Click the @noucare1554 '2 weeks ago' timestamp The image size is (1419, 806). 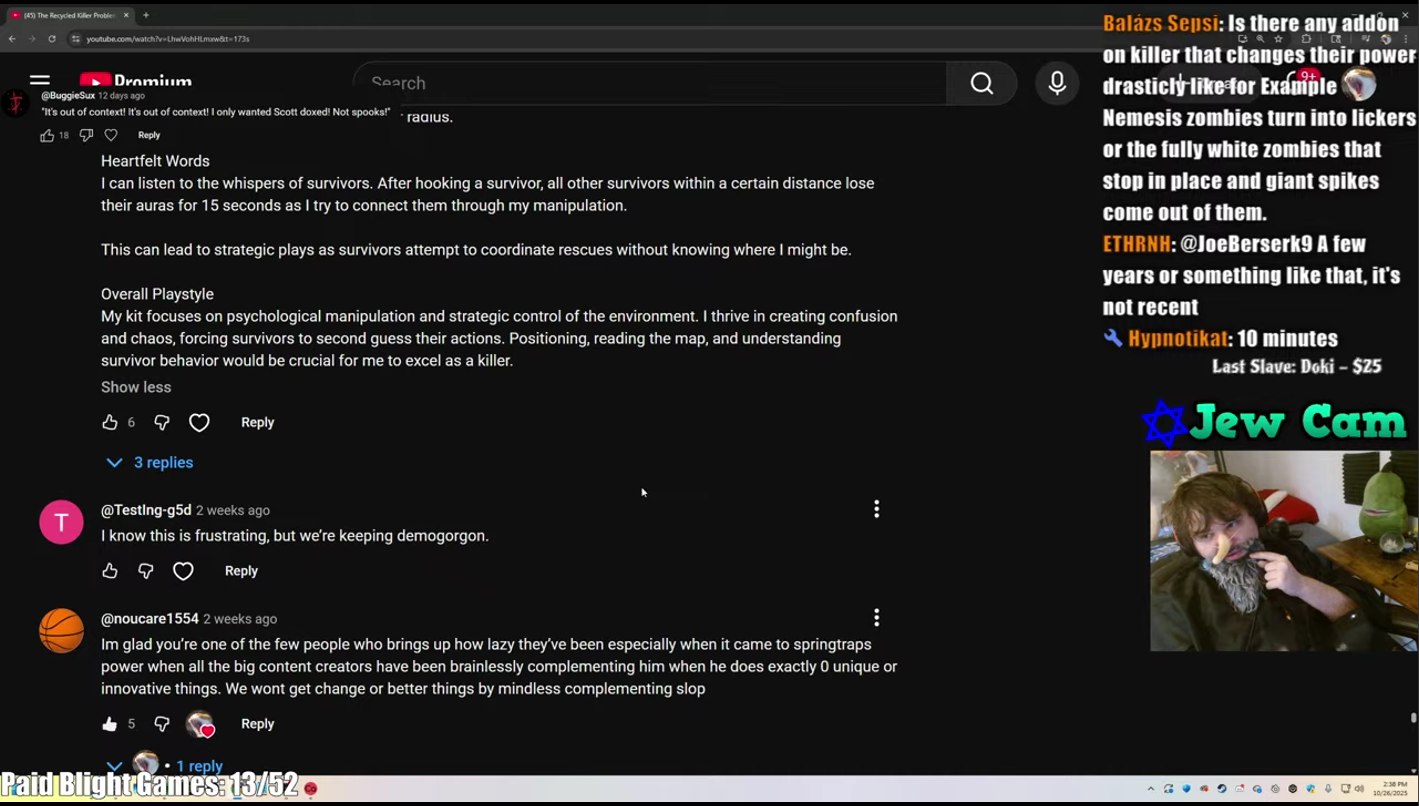click(240, 619)
